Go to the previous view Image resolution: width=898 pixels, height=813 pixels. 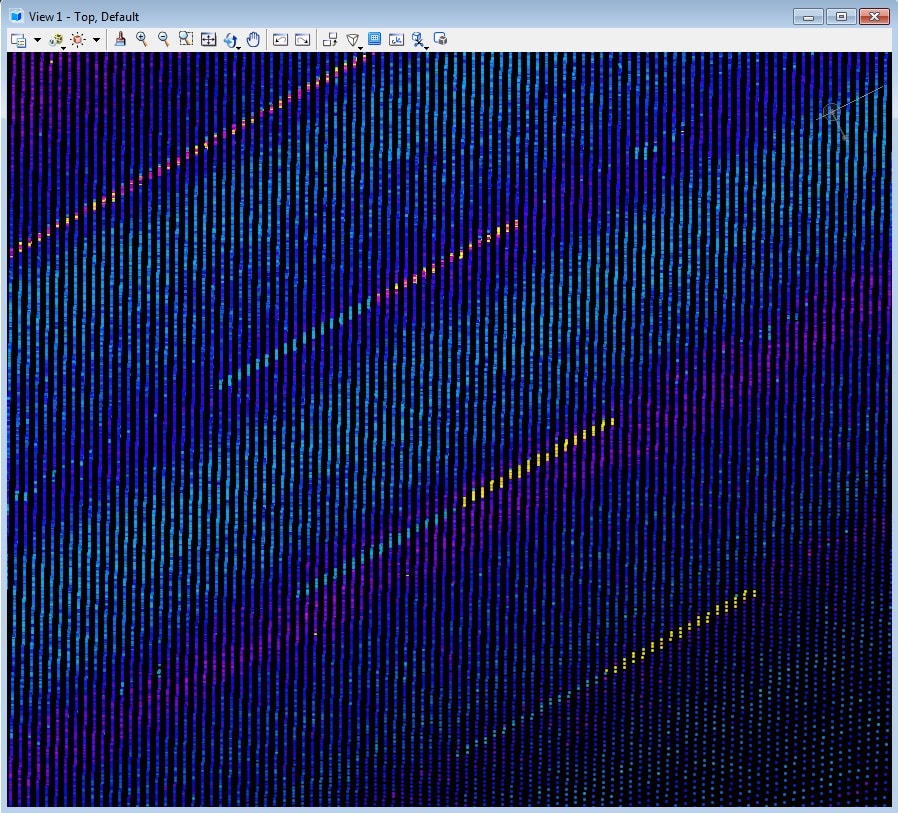click(x=281, y=39)
